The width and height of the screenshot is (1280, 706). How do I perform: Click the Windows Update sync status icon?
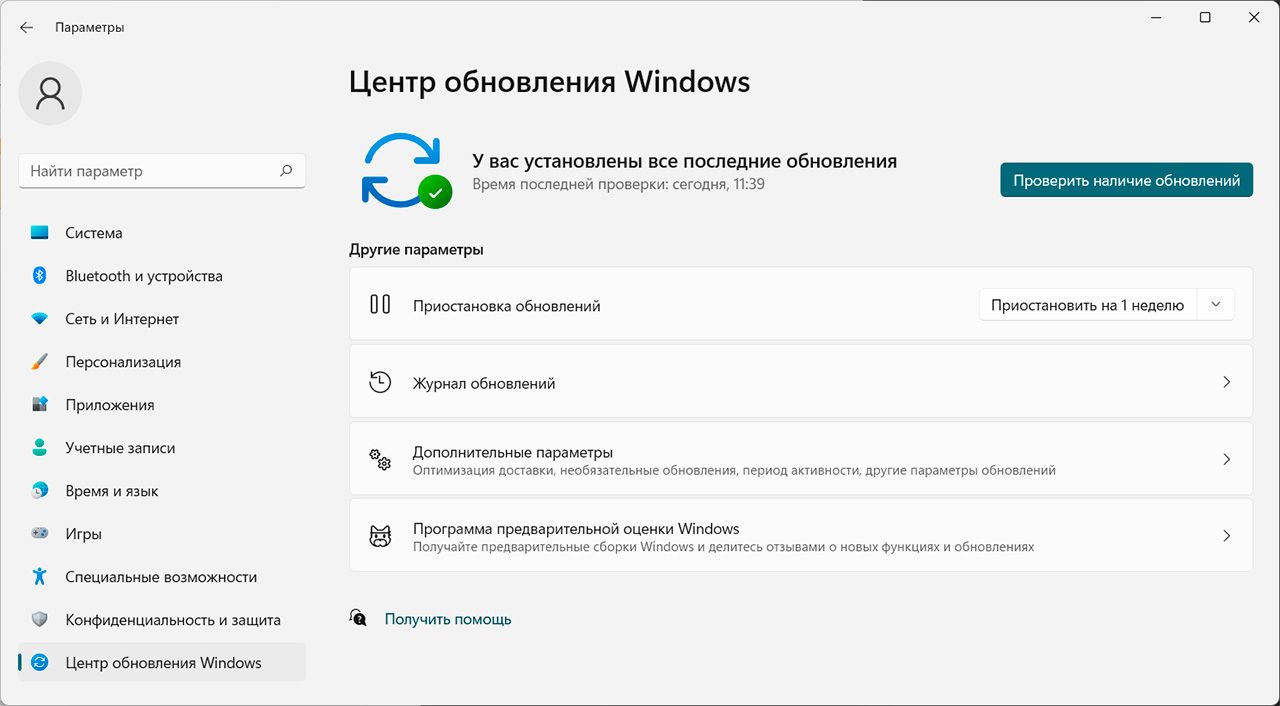click(x=405, y=170)
